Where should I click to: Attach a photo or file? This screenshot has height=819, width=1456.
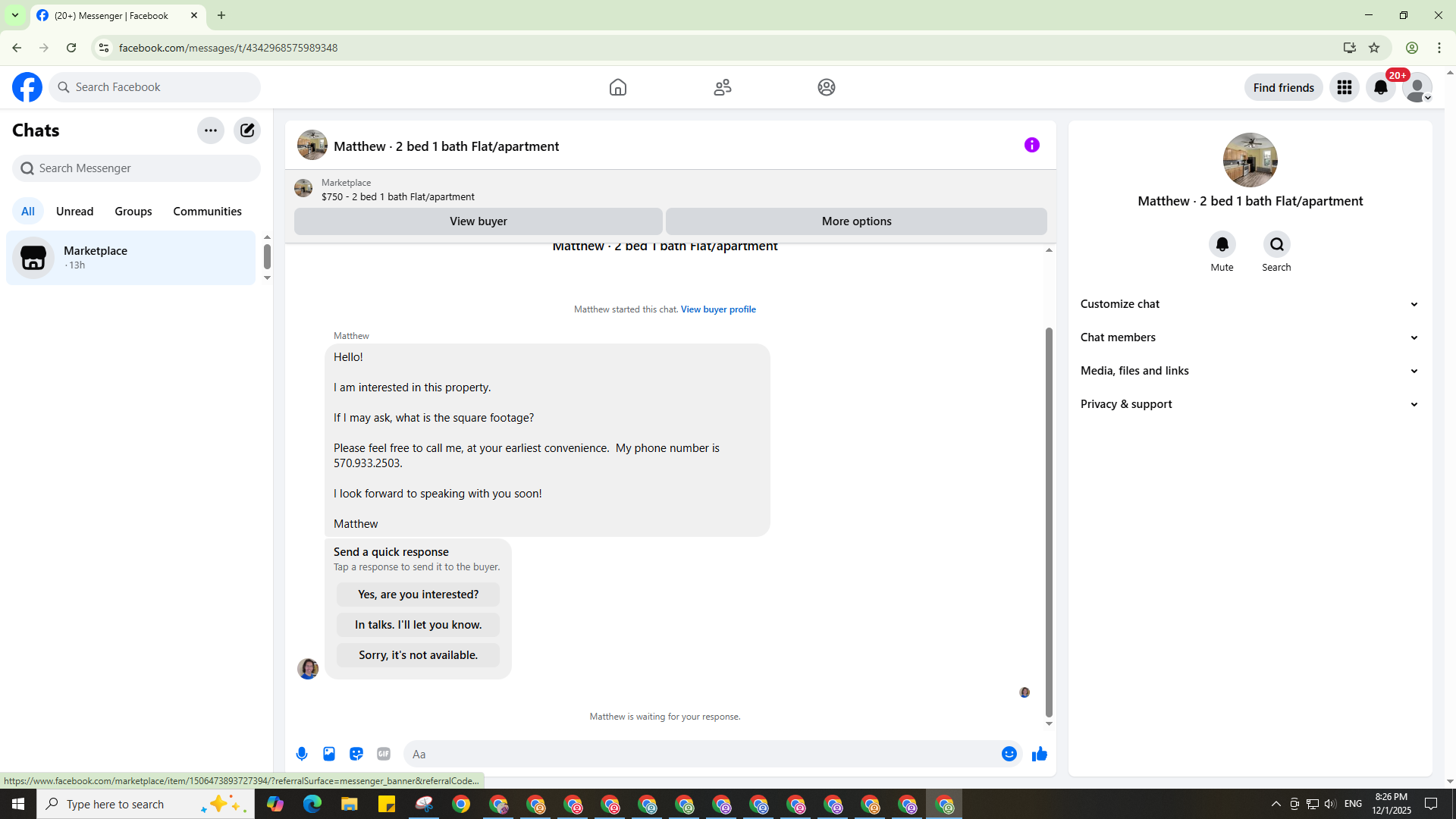pos(329,754)
